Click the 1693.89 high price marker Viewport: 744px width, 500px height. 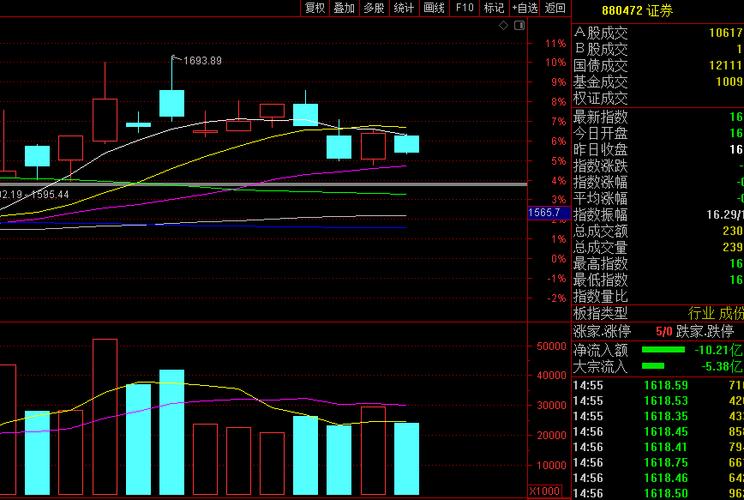pos(202,61)
